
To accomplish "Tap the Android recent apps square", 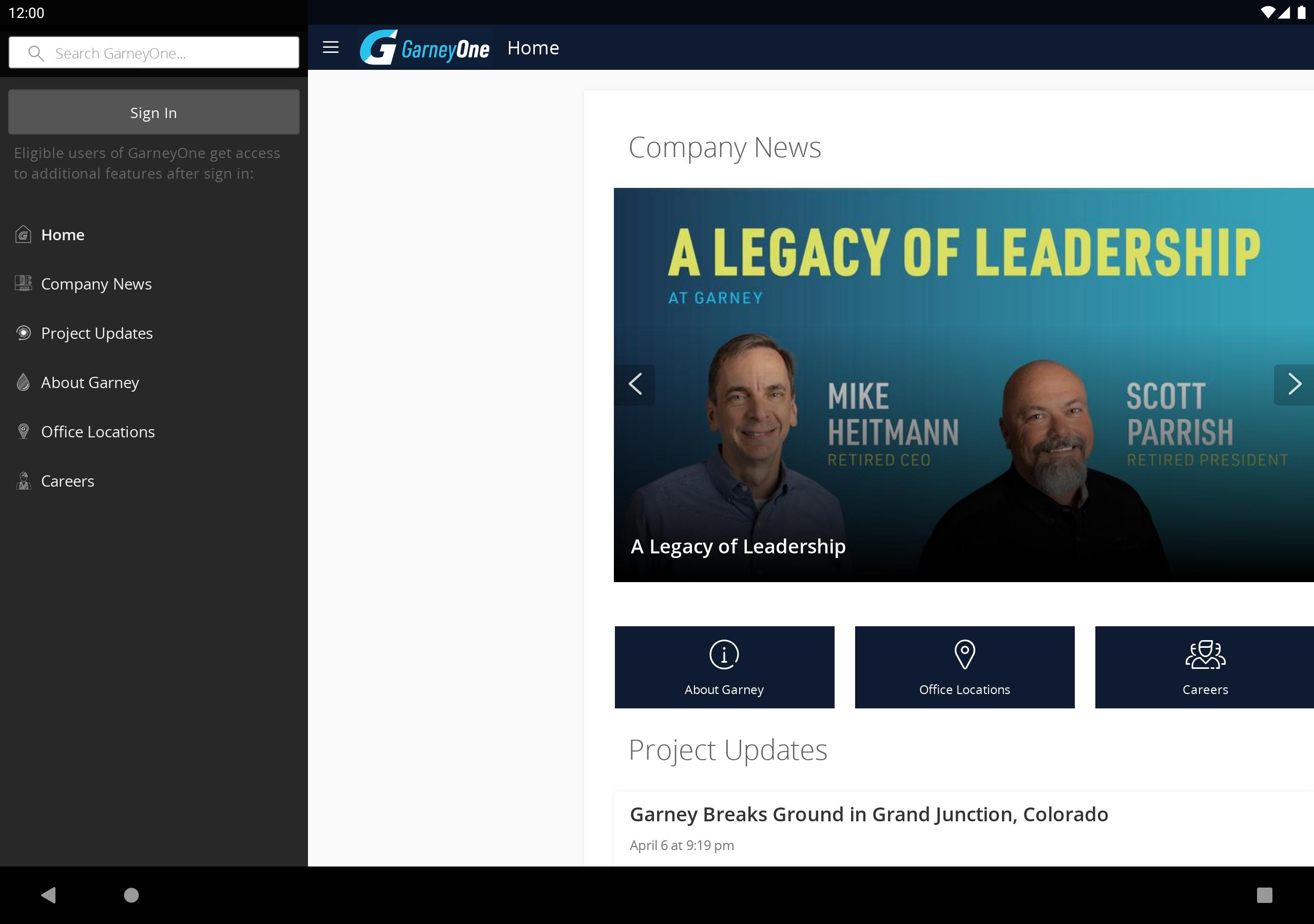I will [x=1264, y=895].
